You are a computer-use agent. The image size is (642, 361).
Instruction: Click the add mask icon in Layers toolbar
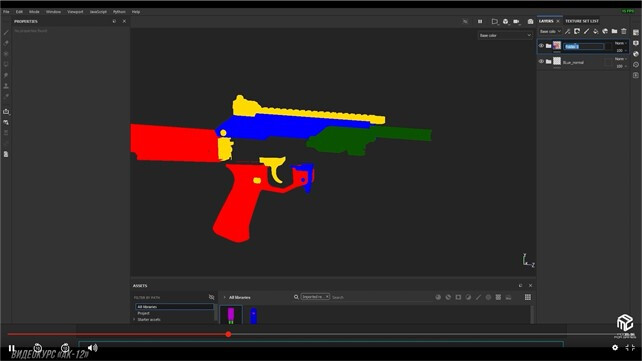577,31
